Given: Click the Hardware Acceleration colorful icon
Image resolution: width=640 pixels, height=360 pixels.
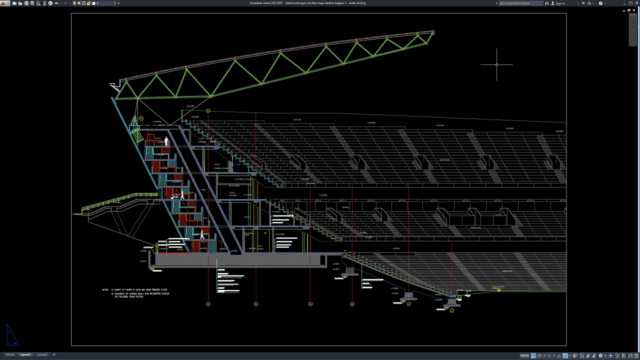Looking at the screenshot, I should click(624, 356).
